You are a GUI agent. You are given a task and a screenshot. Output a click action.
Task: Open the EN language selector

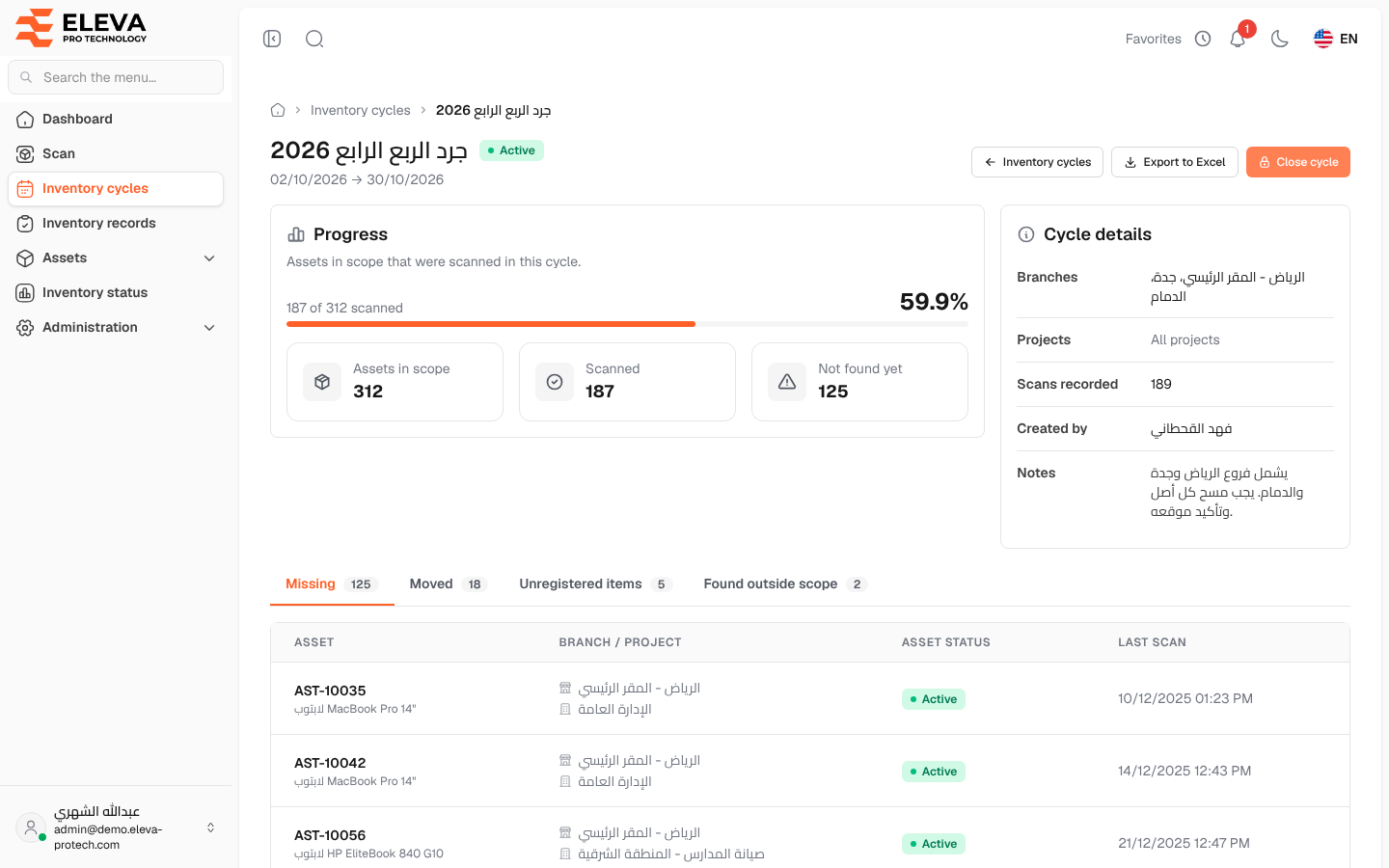pyautogui.click(x=1336, y=39)
